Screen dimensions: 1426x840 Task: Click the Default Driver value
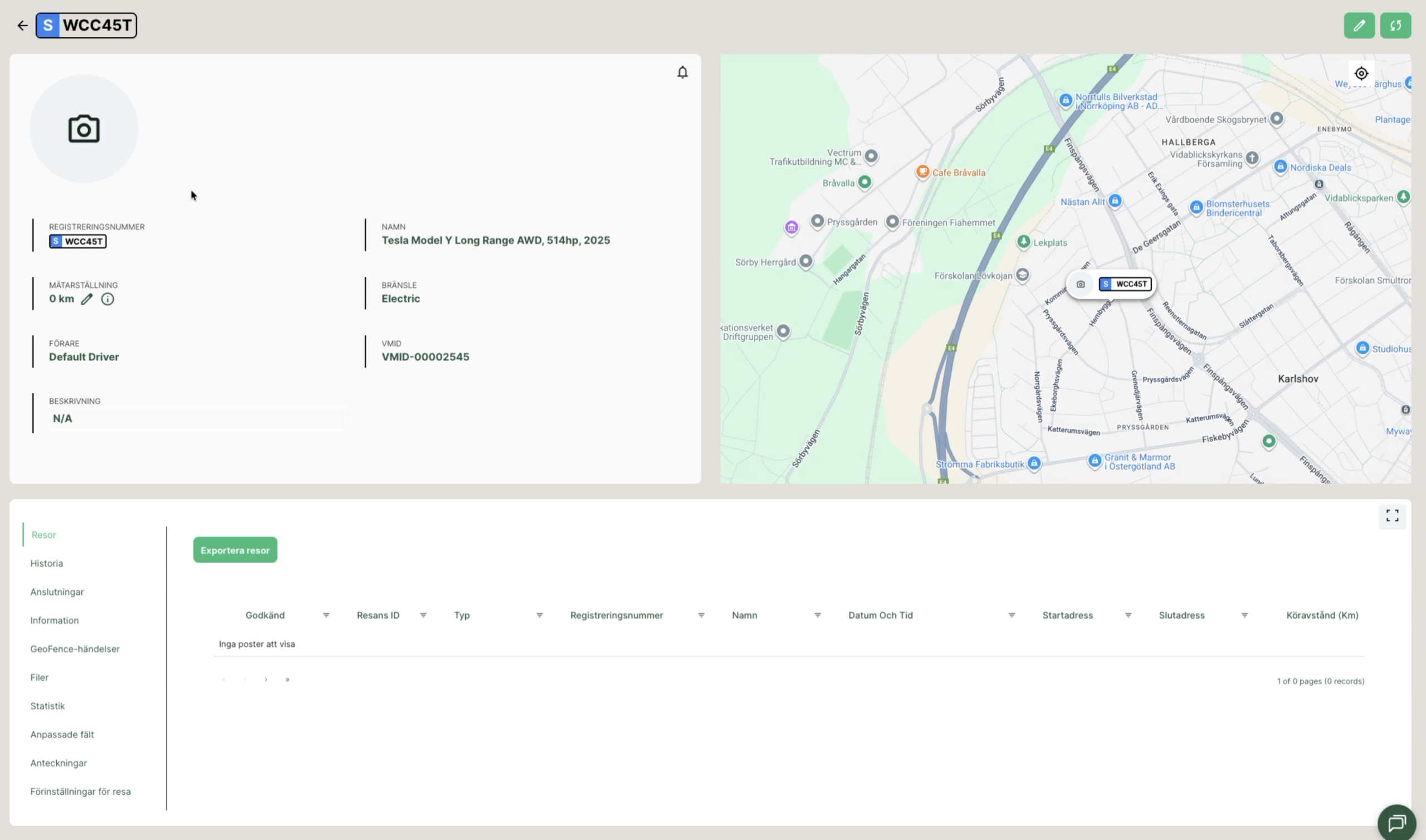pos(84,357)
